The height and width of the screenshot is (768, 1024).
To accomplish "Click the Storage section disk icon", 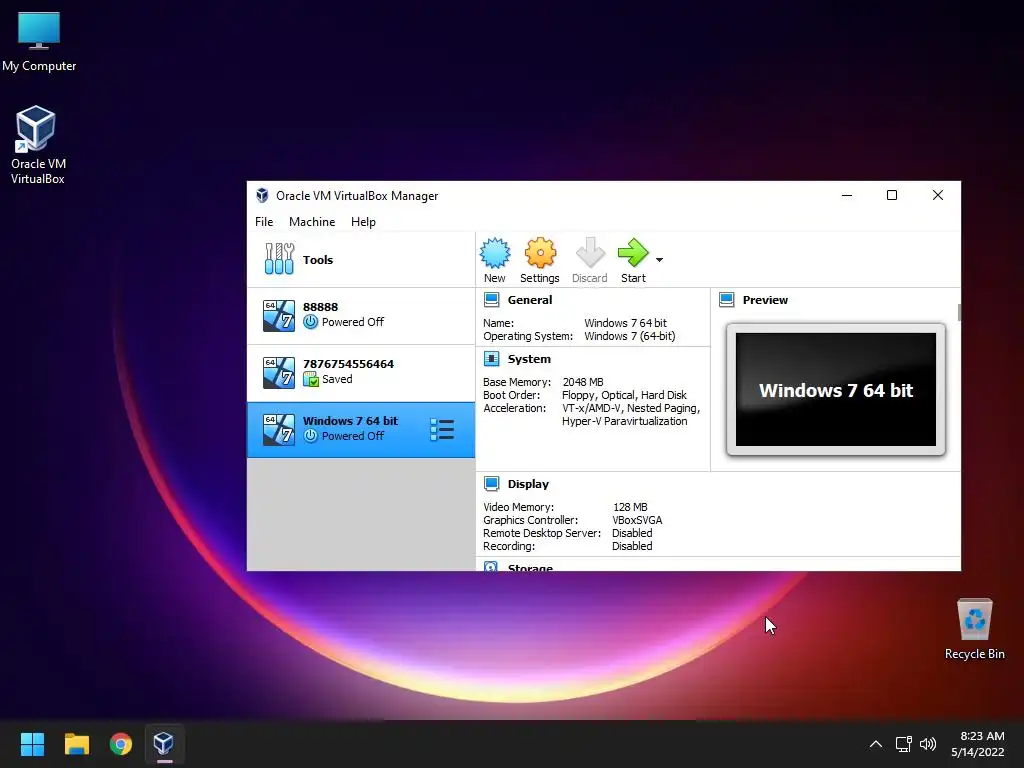I will click(x=491, y=566).
